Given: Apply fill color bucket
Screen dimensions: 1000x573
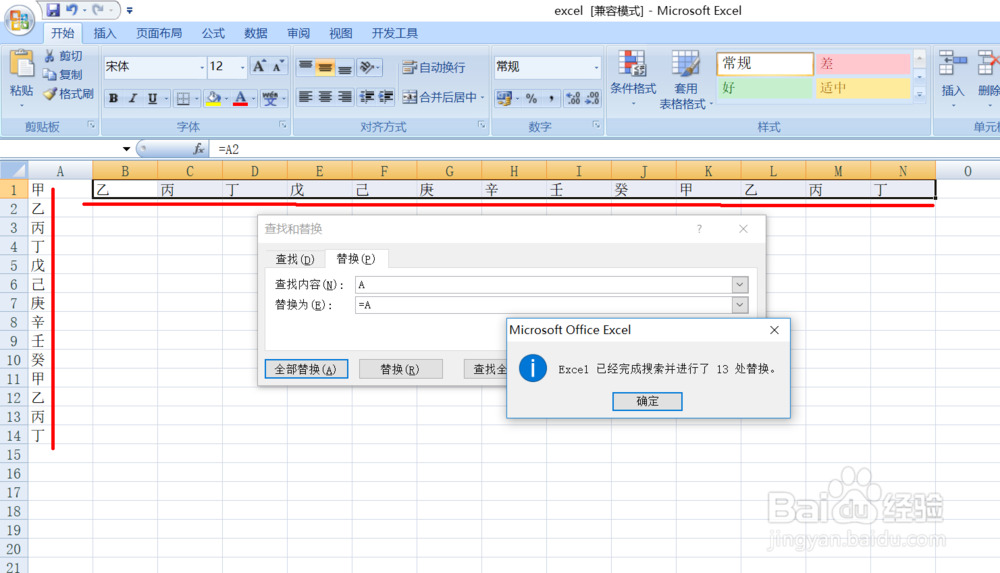Looking at the screenshot, I should (213, 98).
